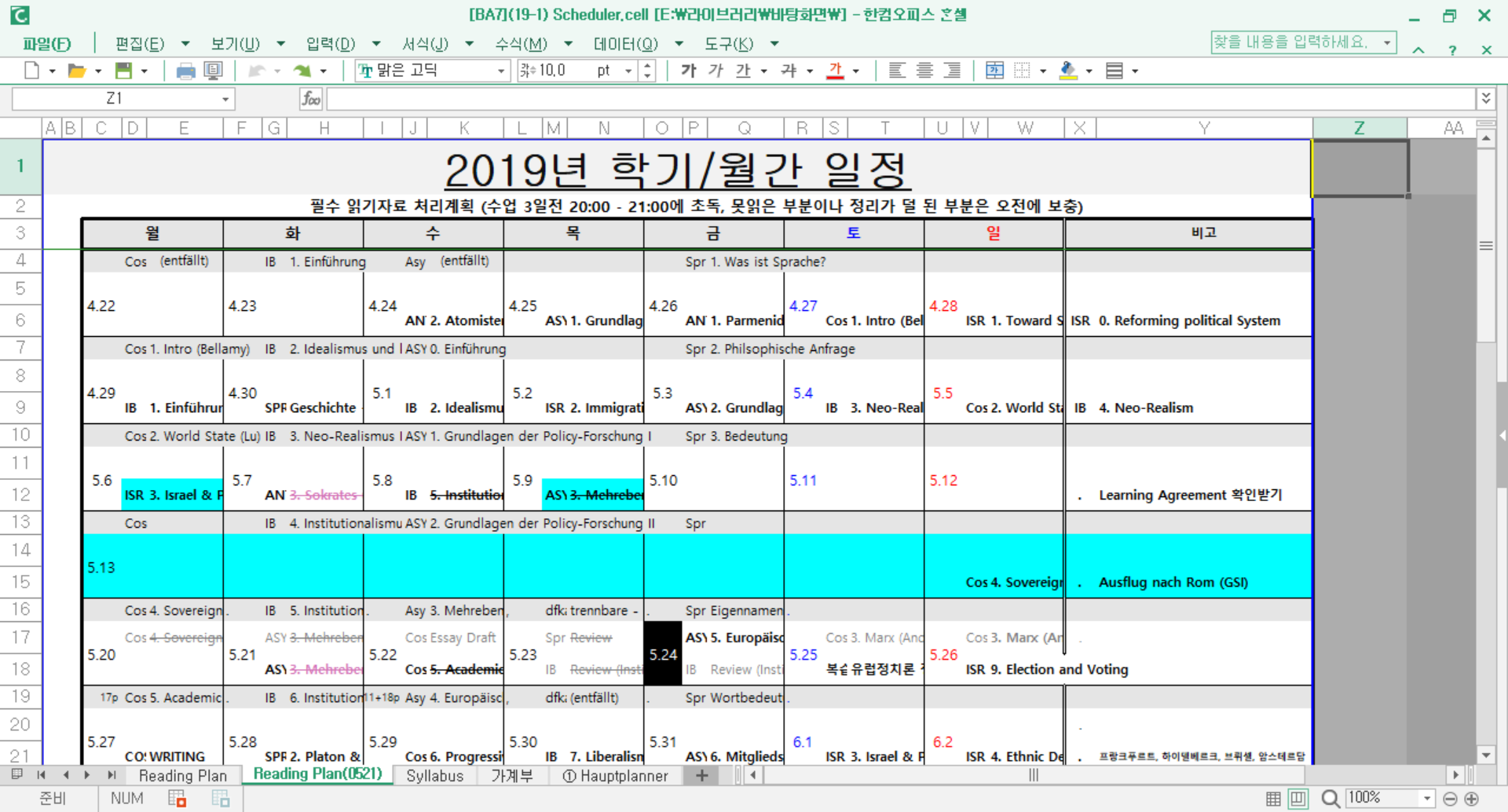Collapse the ribbon with the up chevron
The width and height of the screenshot is (1508, 812).
coord(1418,50)
